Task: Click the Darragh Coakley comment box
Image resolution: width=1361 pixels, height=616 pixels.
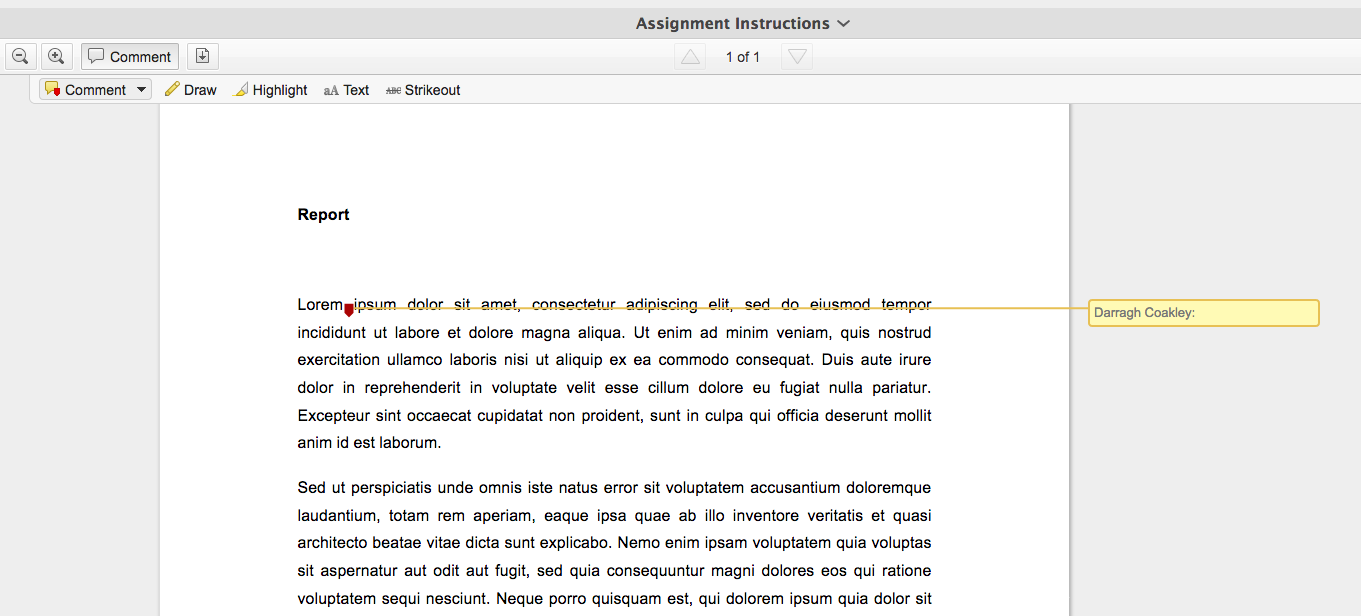Action: [x=1204, y=313]
